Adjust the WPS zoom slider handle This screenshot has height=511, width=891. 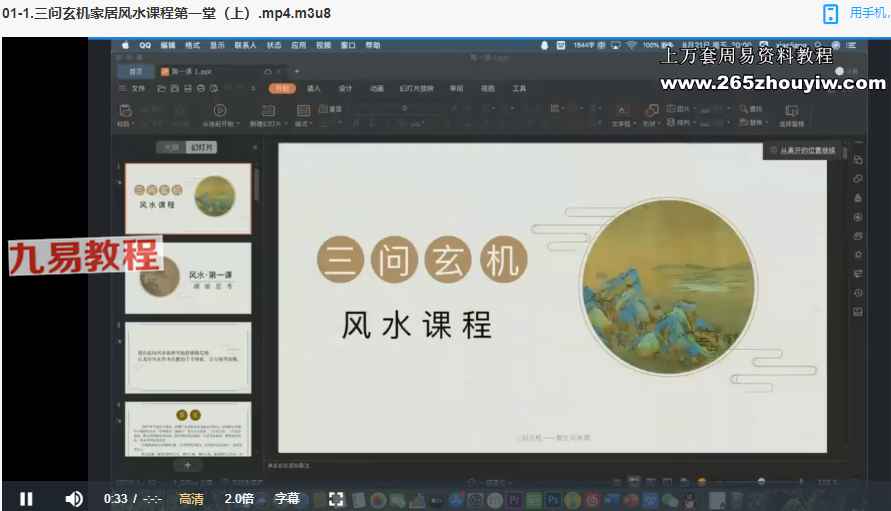coord(761,481)
